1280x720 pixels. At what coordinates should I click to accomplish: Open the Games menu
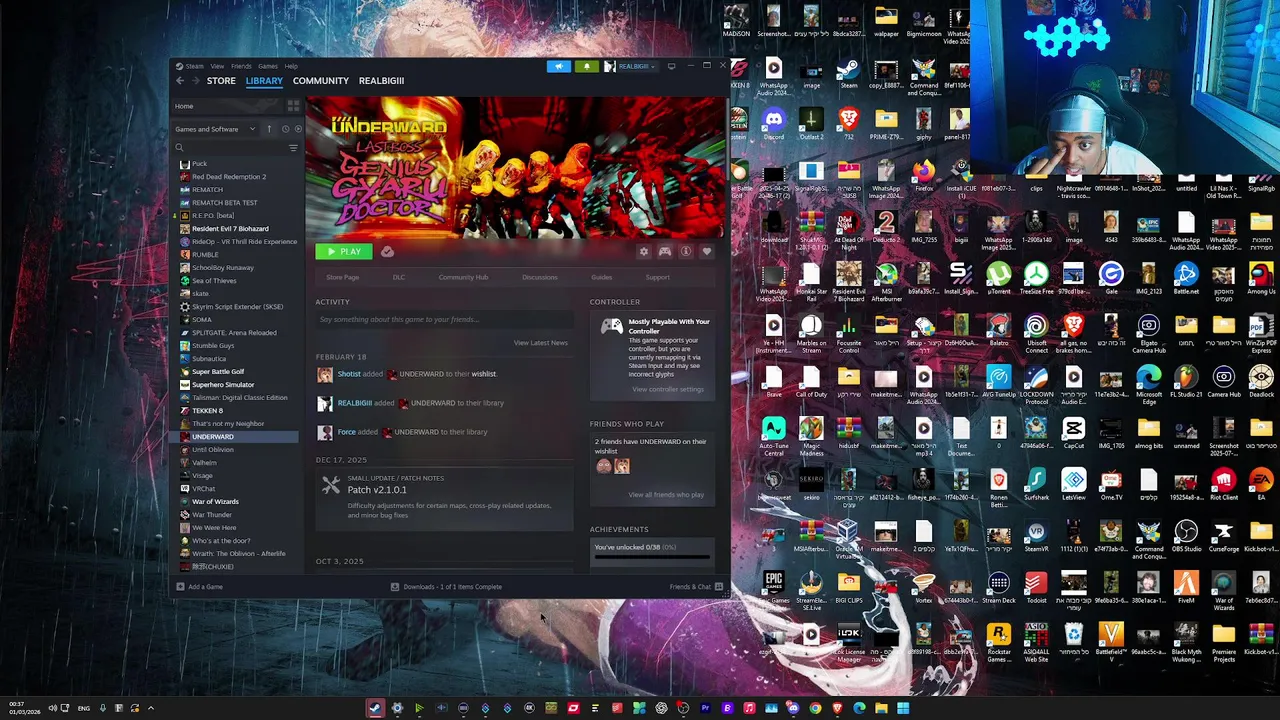268,66
